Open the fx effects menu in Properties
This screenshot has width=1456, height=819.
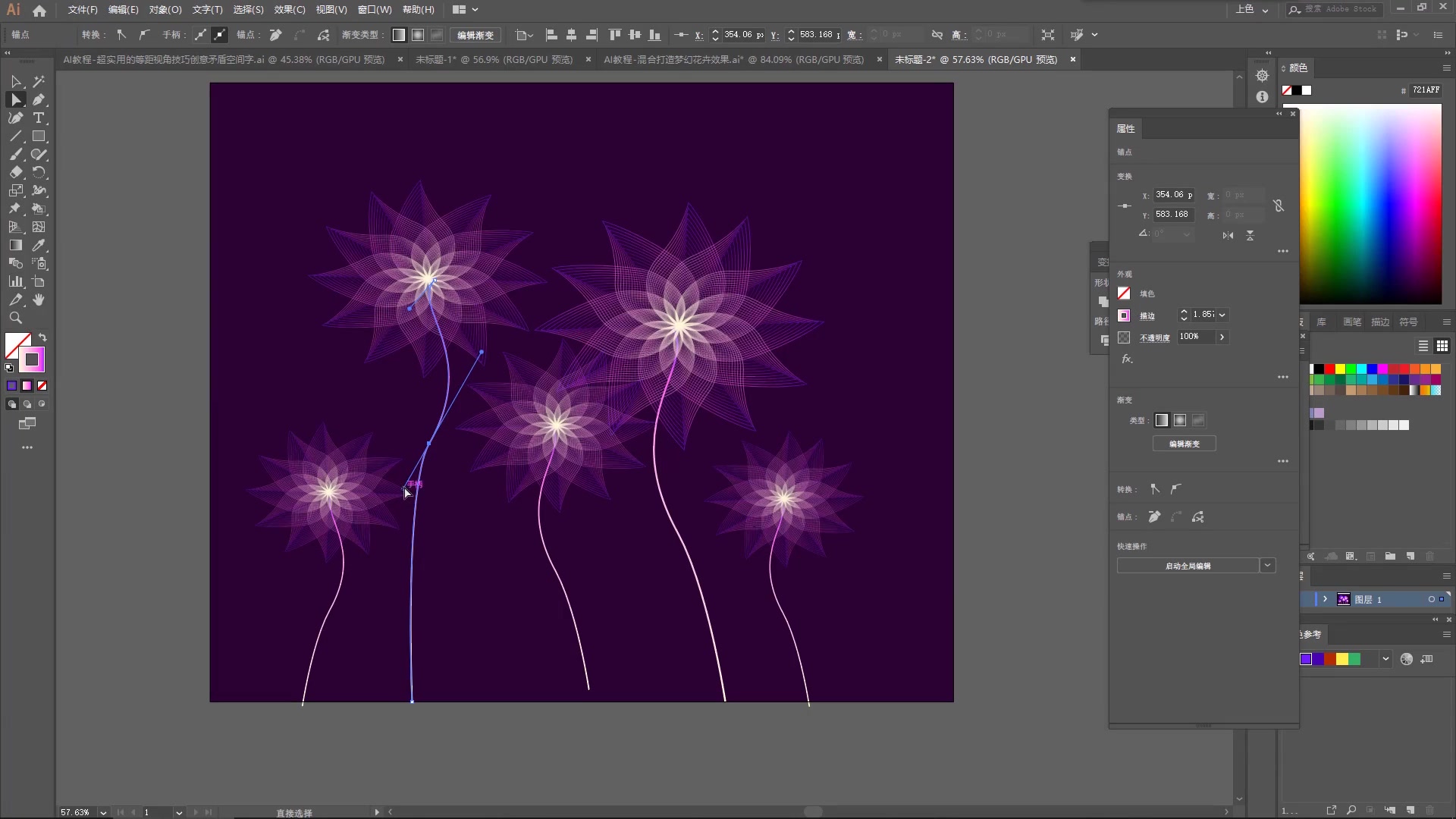[x=1127, y=359]
